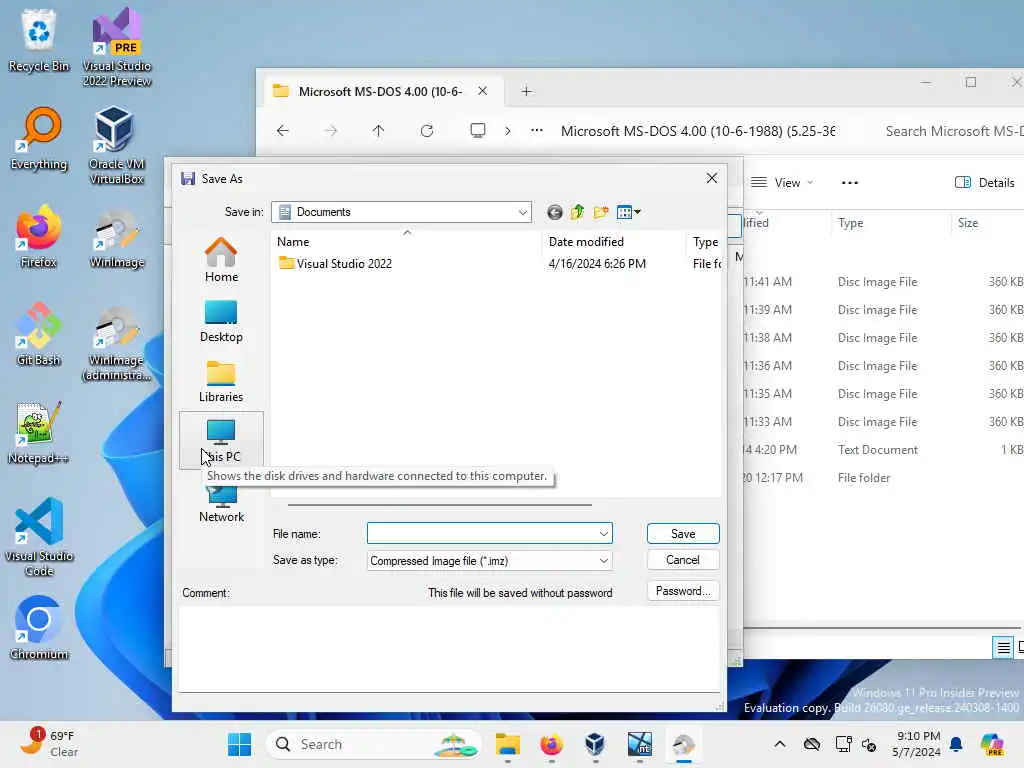Select Microsoft MS-DOS 4.00 Explorer tab

pos(379,91)
